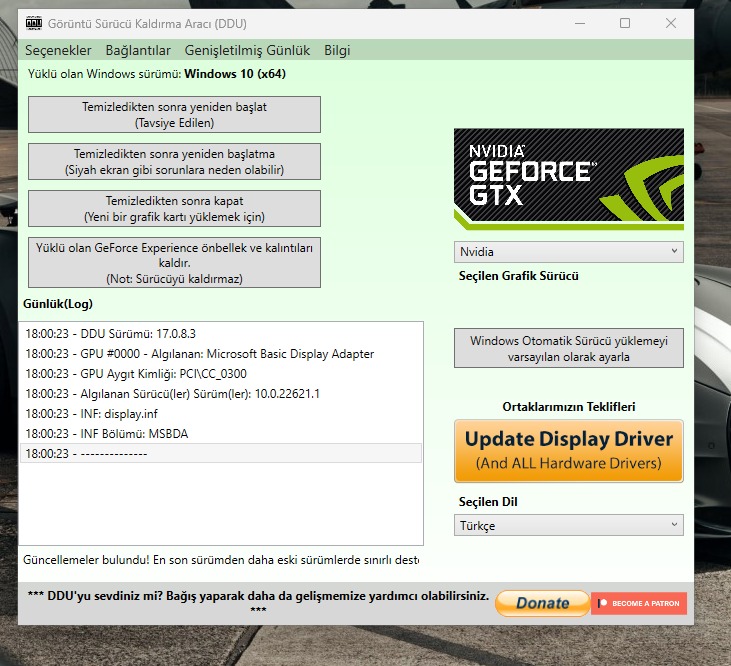Select log row GPU Aygıt Kimliği: PCI\CC_0300
731x666 pixels.
221,374
